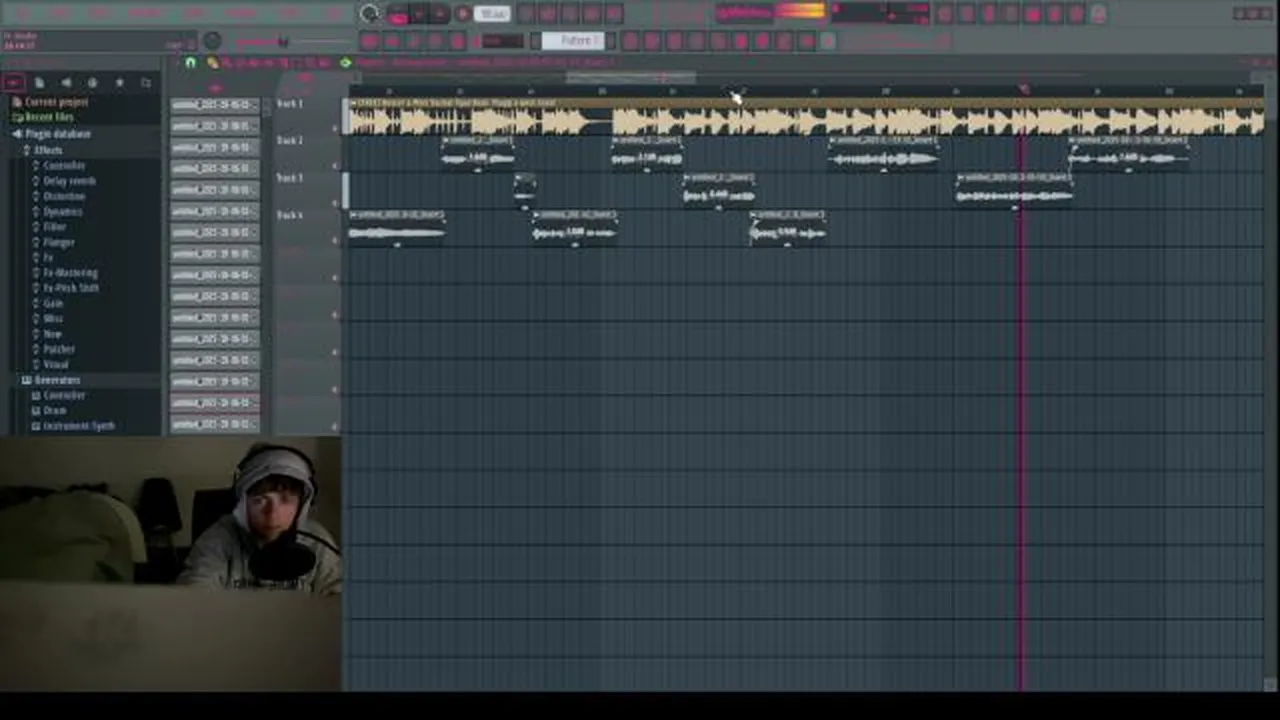Select the star favorites icon in browser tabs
This screenshot has height=720, width=1280.
(x=119, y=83)
